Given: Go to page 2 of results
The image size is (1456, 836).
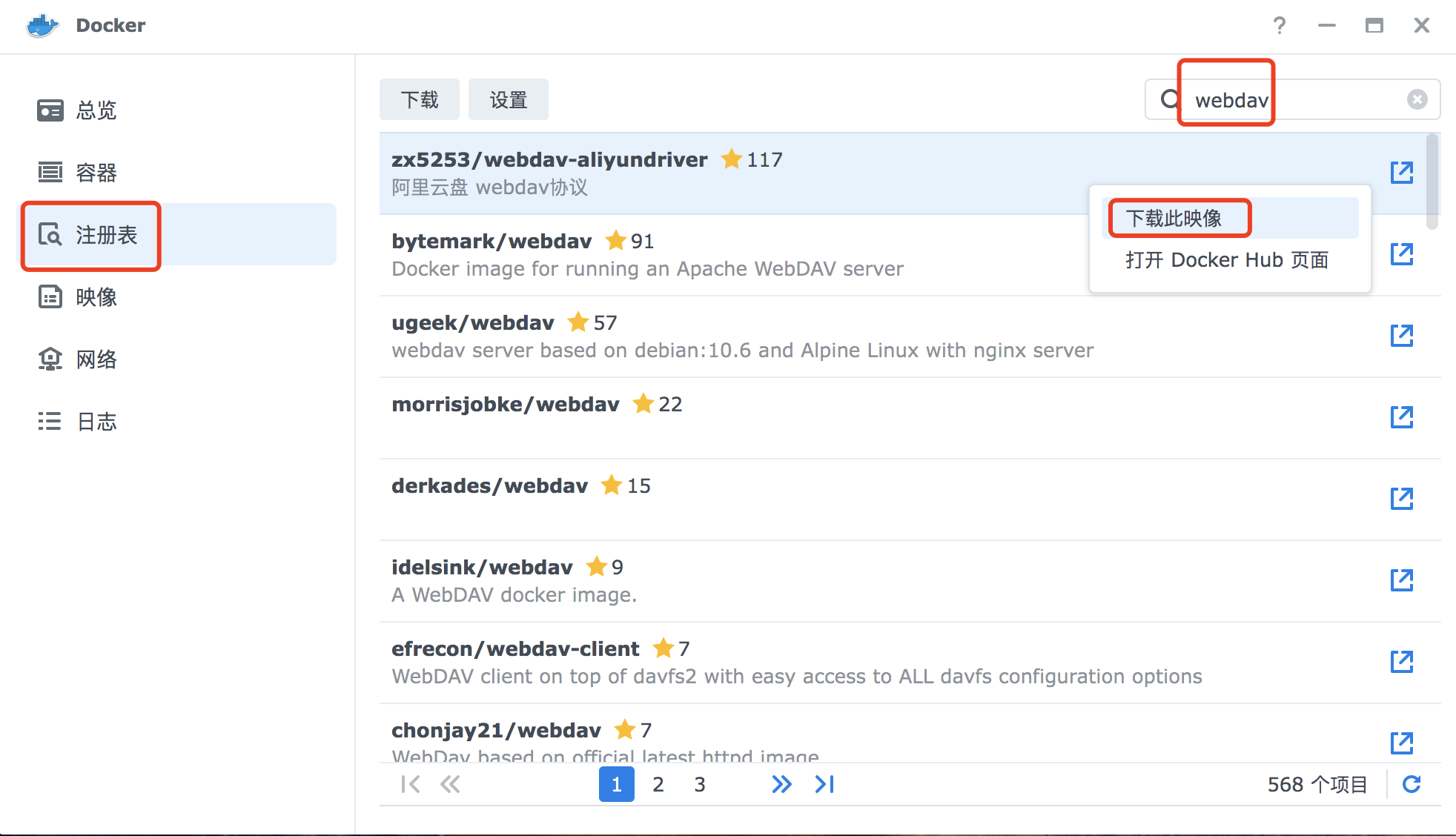Looking at the screenshot, I should [658, 784].
